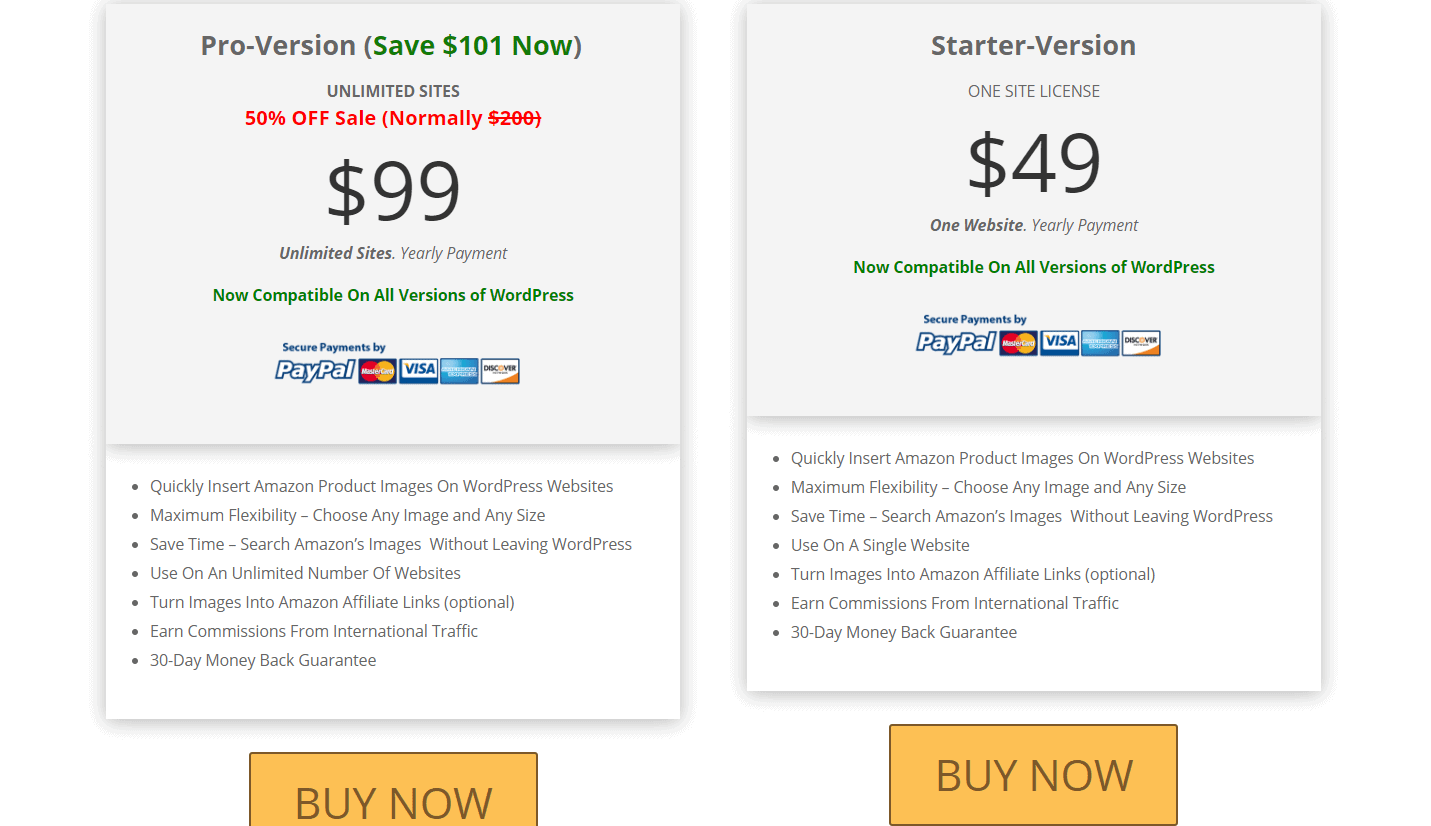Click the Visa icon in Pro-Version card
This screenshot has width=1431, height=826.
click(418, 371)
